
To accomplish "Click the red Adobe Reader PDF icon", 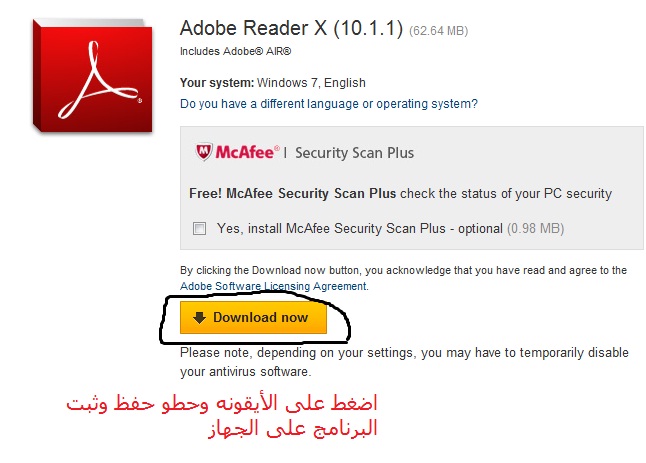I will 93,76.
